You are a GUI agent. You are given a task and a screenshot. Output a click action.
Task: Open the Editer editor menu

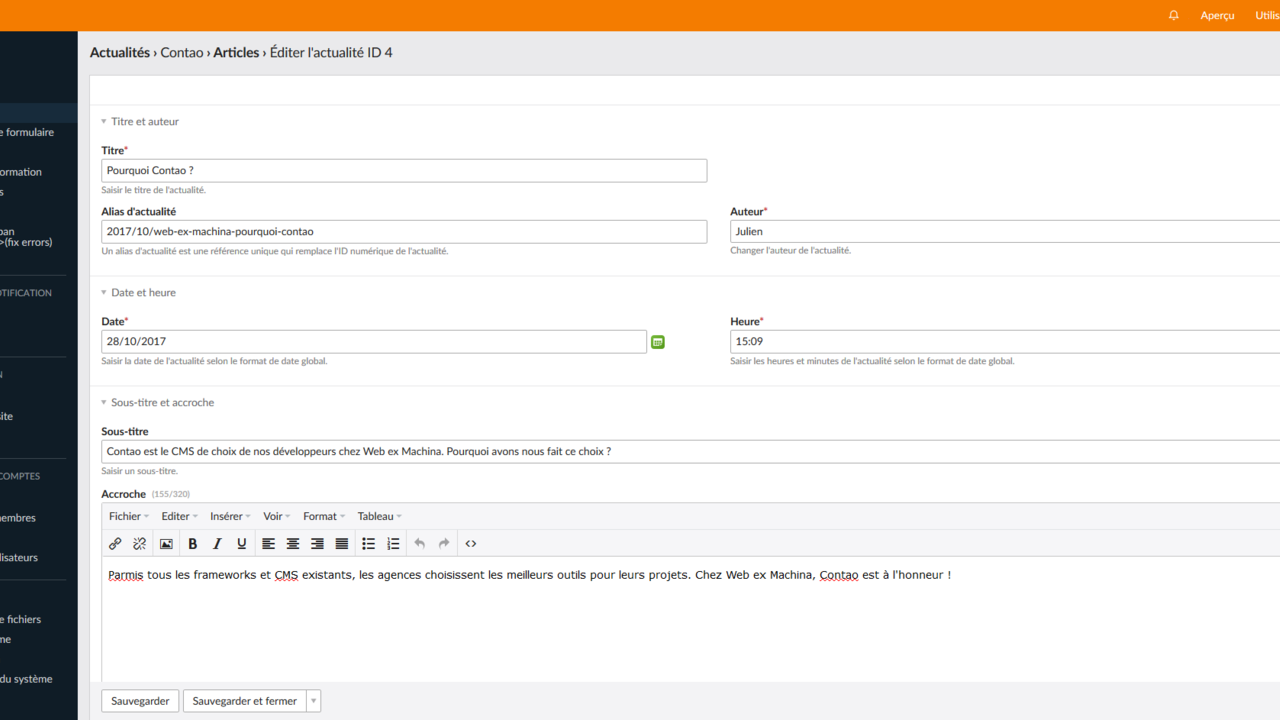180,517
